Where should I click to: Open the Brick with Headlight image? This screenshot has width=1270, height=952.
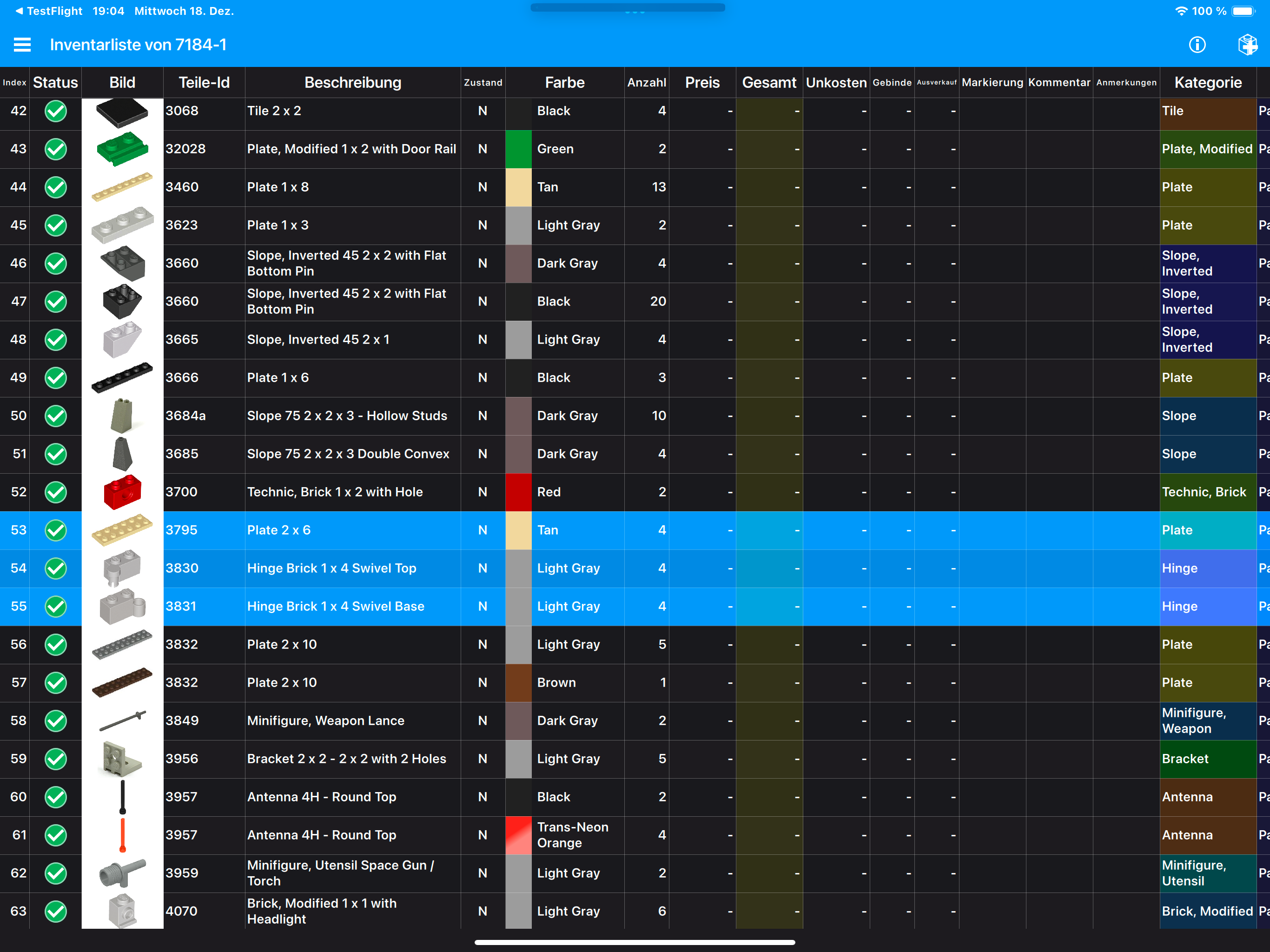coord(122,911)
